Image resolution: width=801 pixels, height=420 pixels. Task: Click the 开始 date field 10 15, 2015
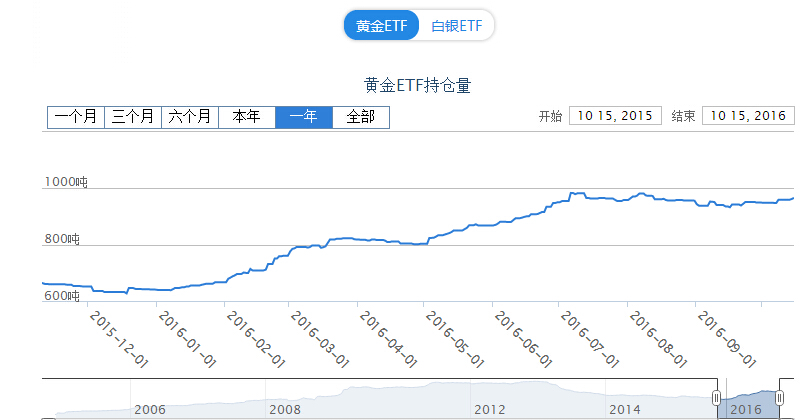tap(615, 115)
